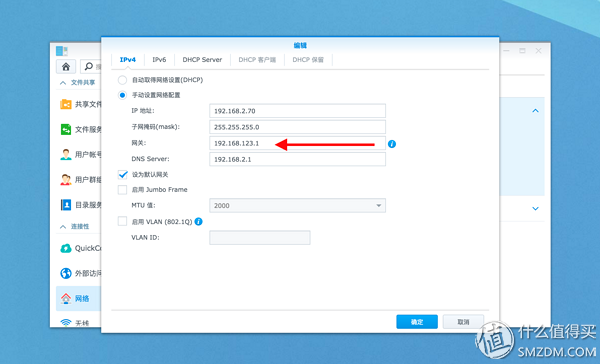The image size is (600, 364).
Task: Open the DHCP 保留 tab
Action: [308, 60]
